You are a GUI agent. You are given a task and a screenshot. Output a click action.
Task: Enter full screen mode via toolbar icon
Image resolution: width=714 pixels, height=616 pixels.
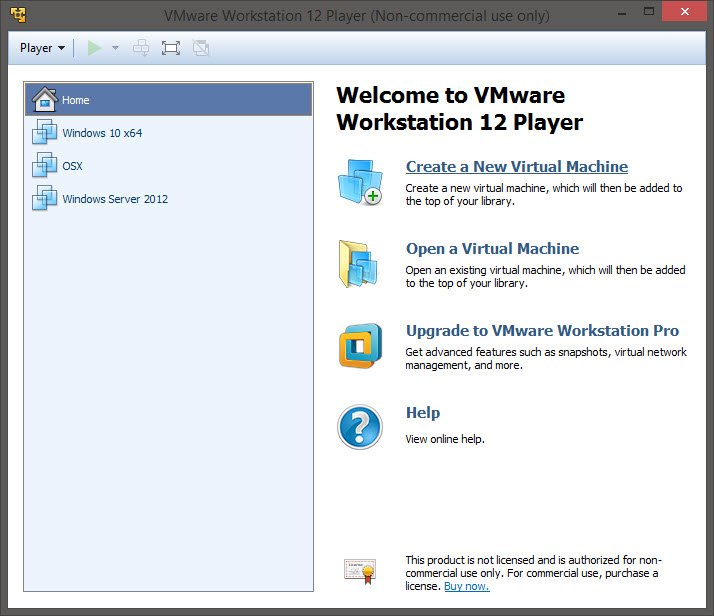click(171, 48)
